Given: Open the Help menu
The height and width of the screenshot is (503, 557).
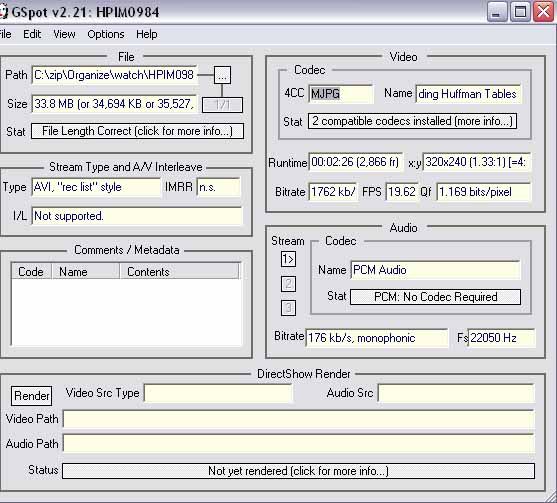Looking at the screenshot, I should 147,34.
